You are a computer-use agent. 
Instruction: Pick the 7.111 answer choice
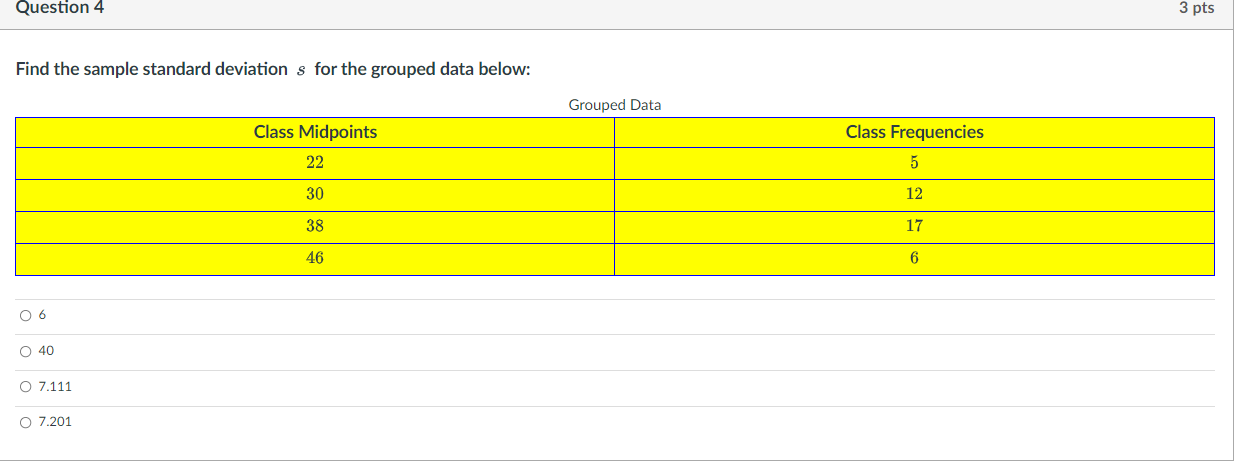25,387
